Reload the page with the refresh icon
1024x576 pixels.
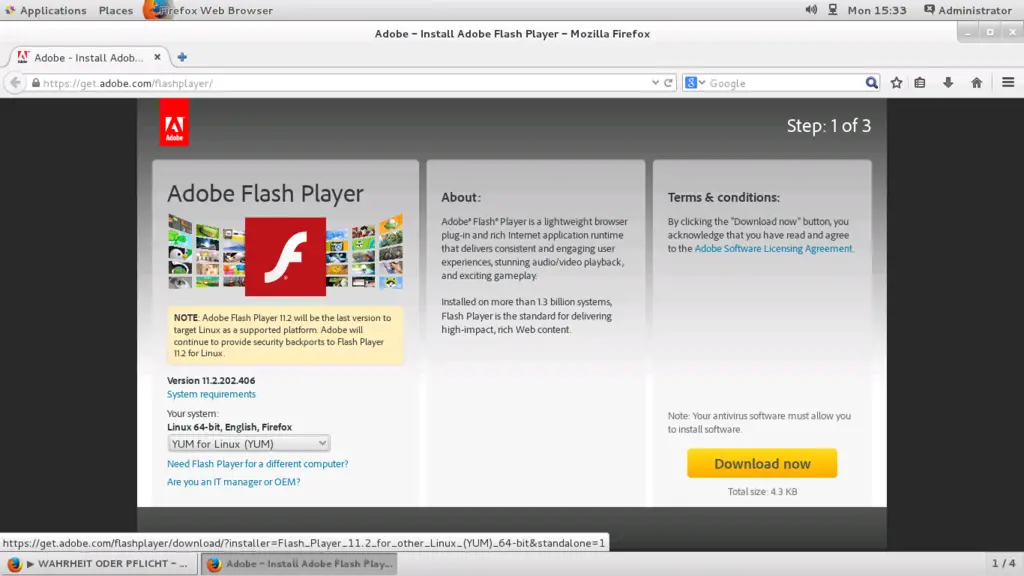pyautogui.click(x=669, y=83)
